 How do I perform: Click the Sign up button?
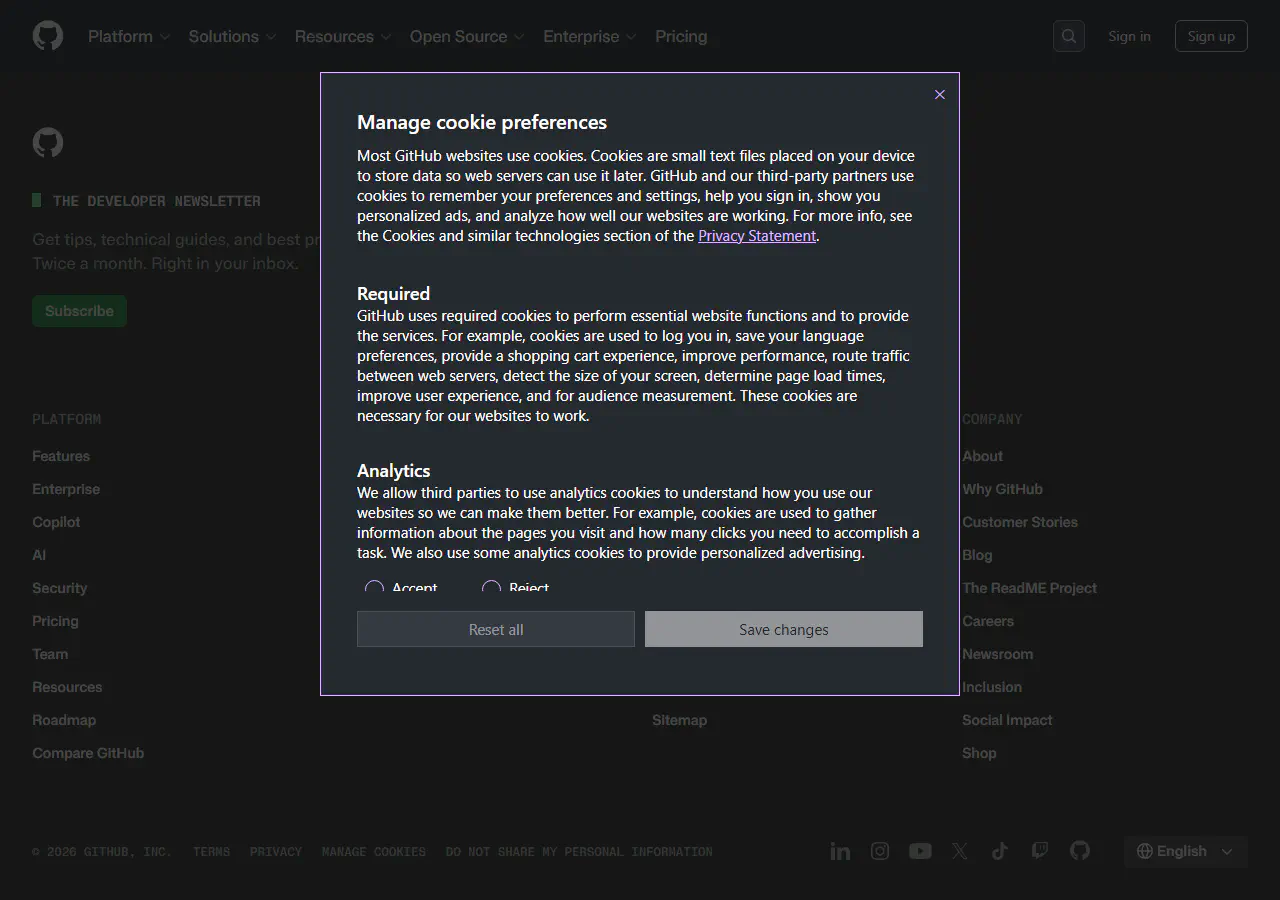(x=1211, y=36)
